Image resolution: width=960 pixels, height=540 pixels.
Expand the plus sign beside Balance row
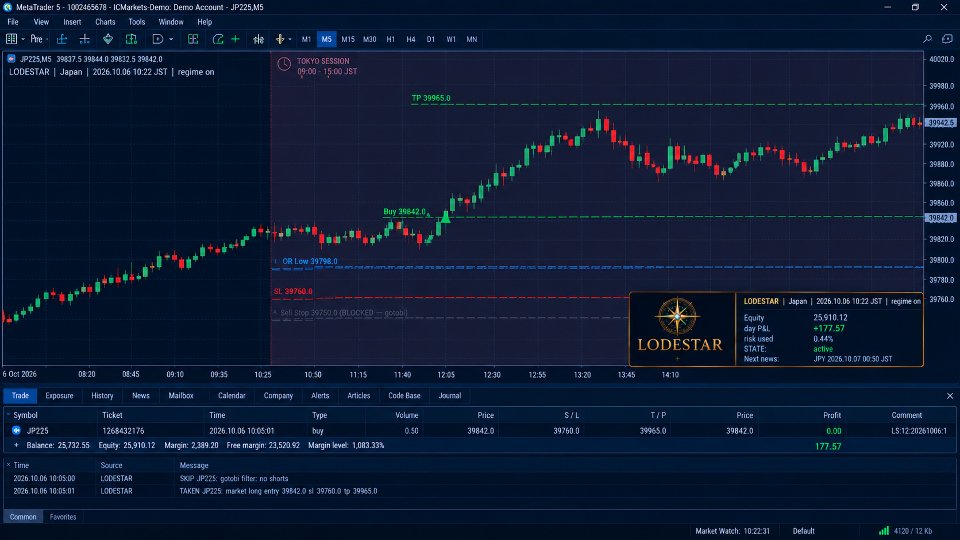pos(16,445)
